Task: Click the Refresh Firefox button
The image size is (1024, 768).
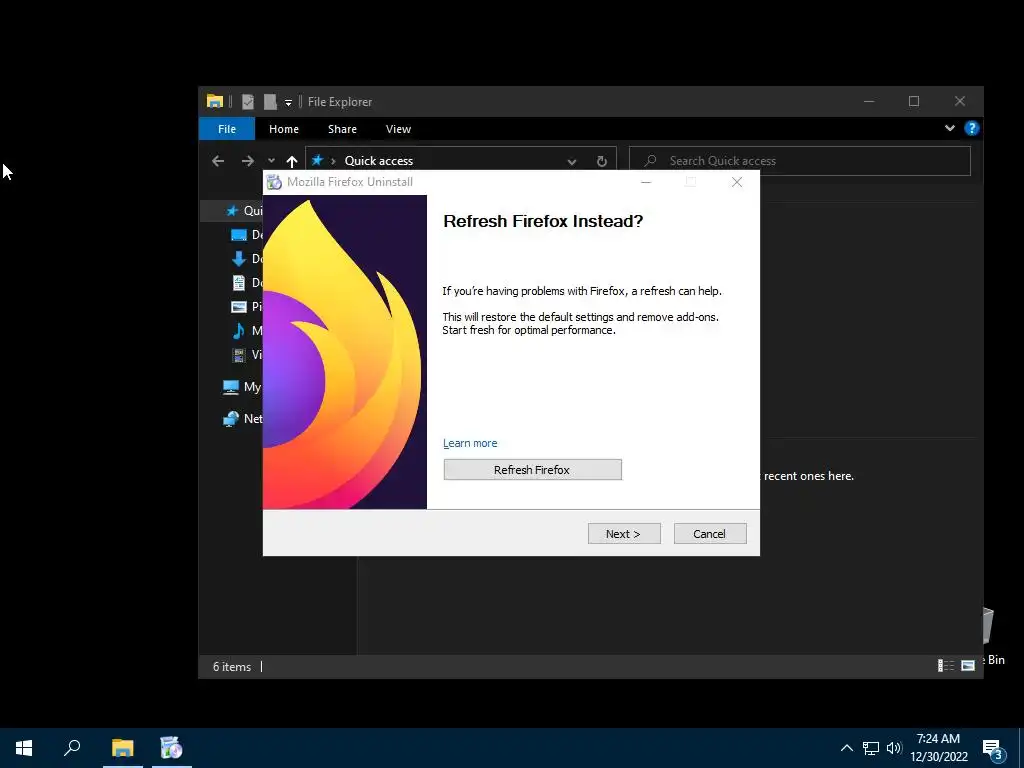Action: pyautogui.click(x=532, y=470)
